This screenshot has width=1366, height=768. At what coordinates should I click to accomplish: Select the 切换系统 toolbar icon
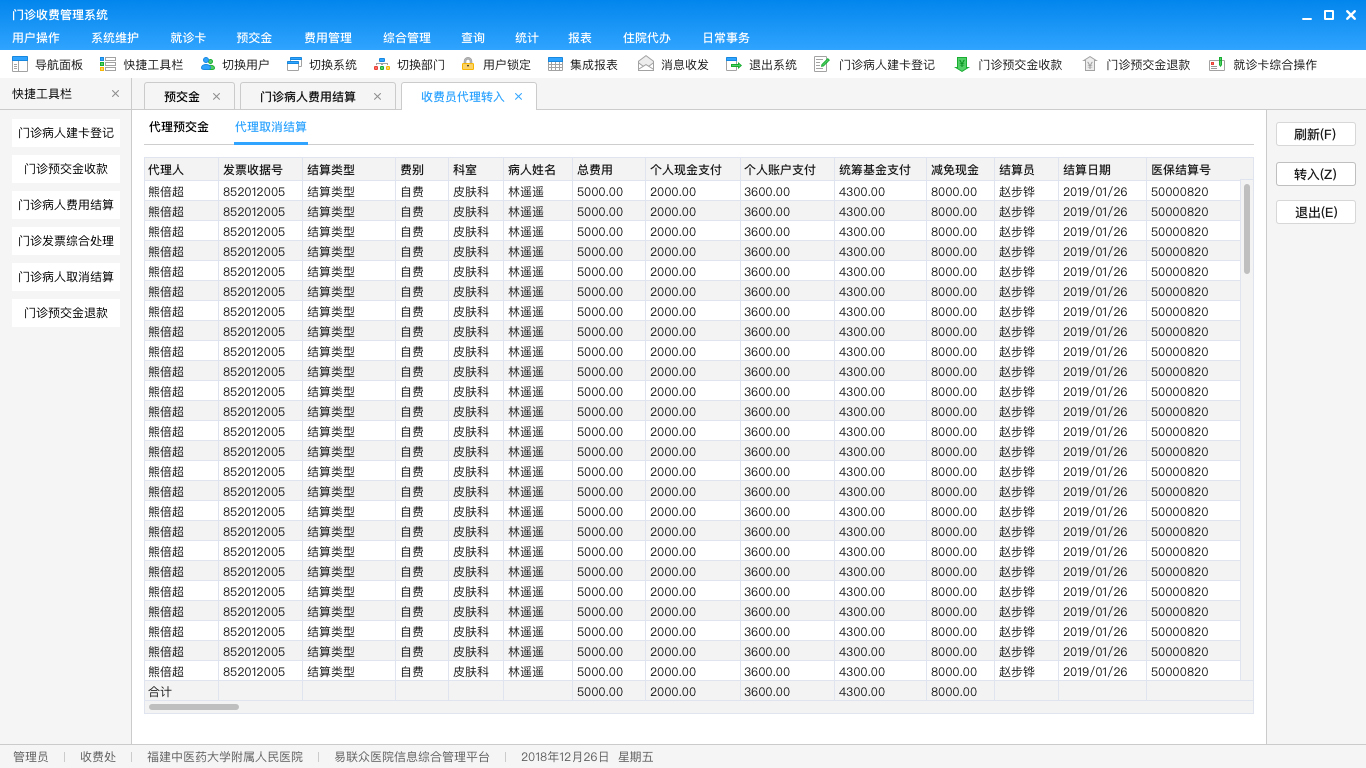(294, 64)
